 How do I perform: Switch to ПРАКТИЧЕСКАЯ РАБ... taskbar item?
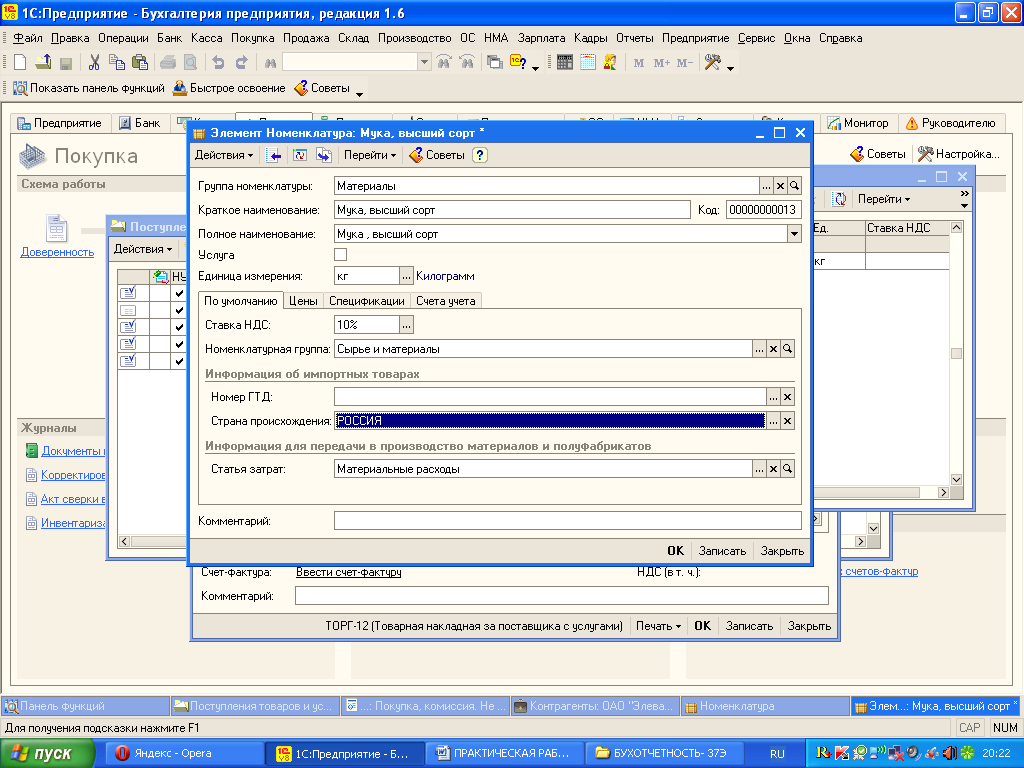[x=503, y=754]
